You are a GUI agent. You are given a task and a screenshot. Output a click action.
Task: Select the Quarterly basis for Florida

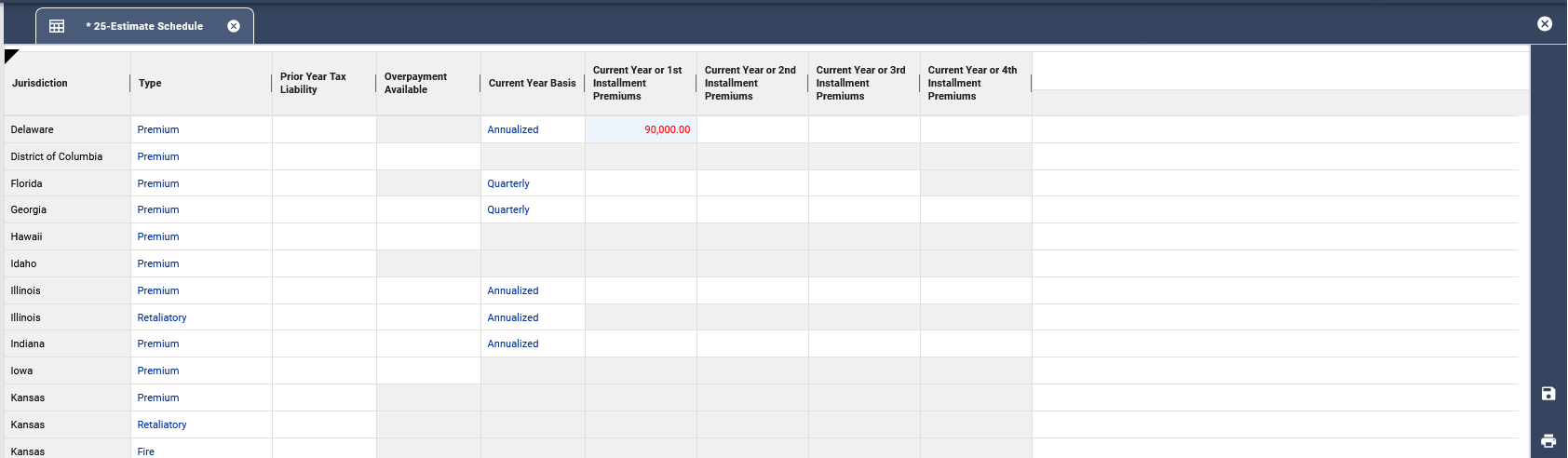pos(508,183)
